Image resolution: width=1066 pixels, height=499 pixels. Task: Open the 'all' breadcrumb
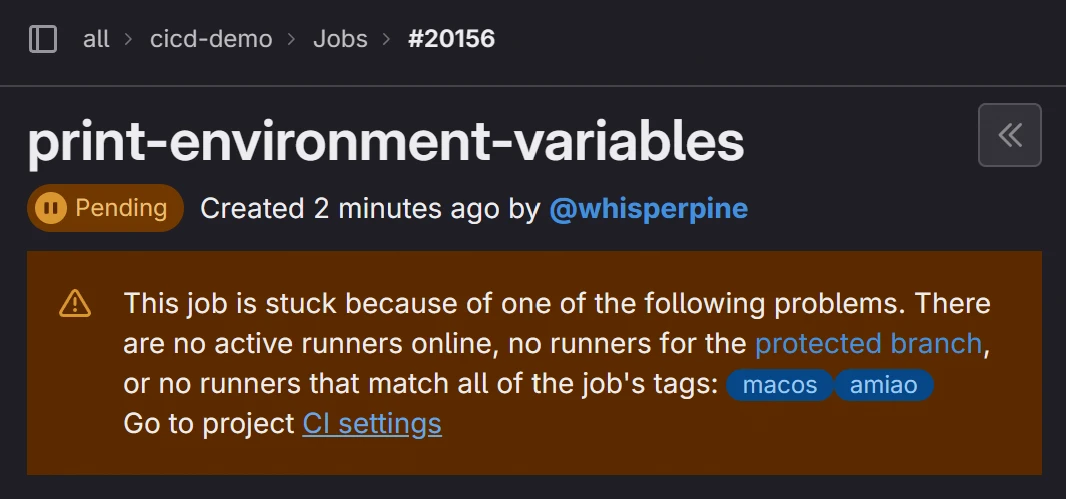click(x=96, y=39)
